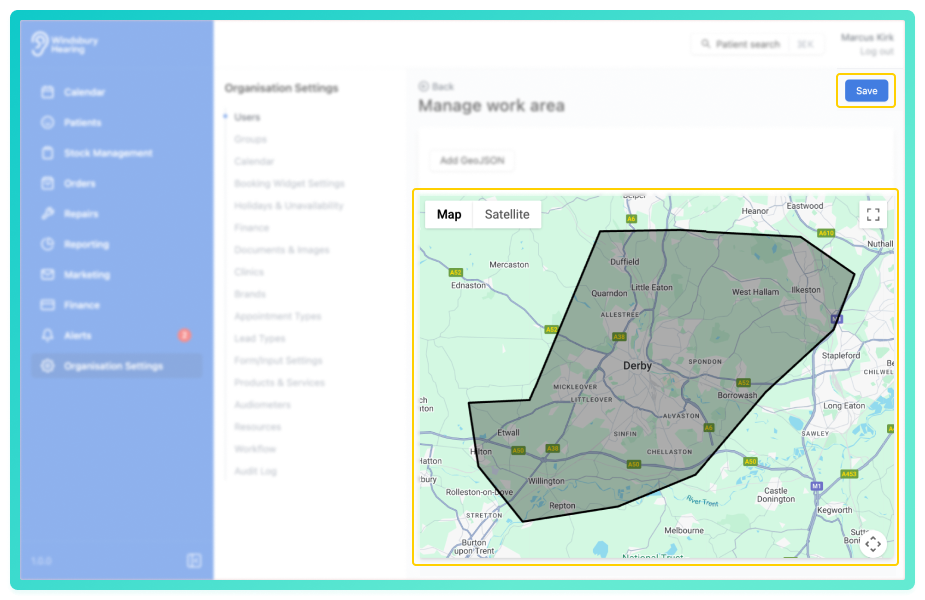Viewport: 925px width, 600px height.
Task: Switch to Satellite view tab
Action: click(x=507, y=214)
